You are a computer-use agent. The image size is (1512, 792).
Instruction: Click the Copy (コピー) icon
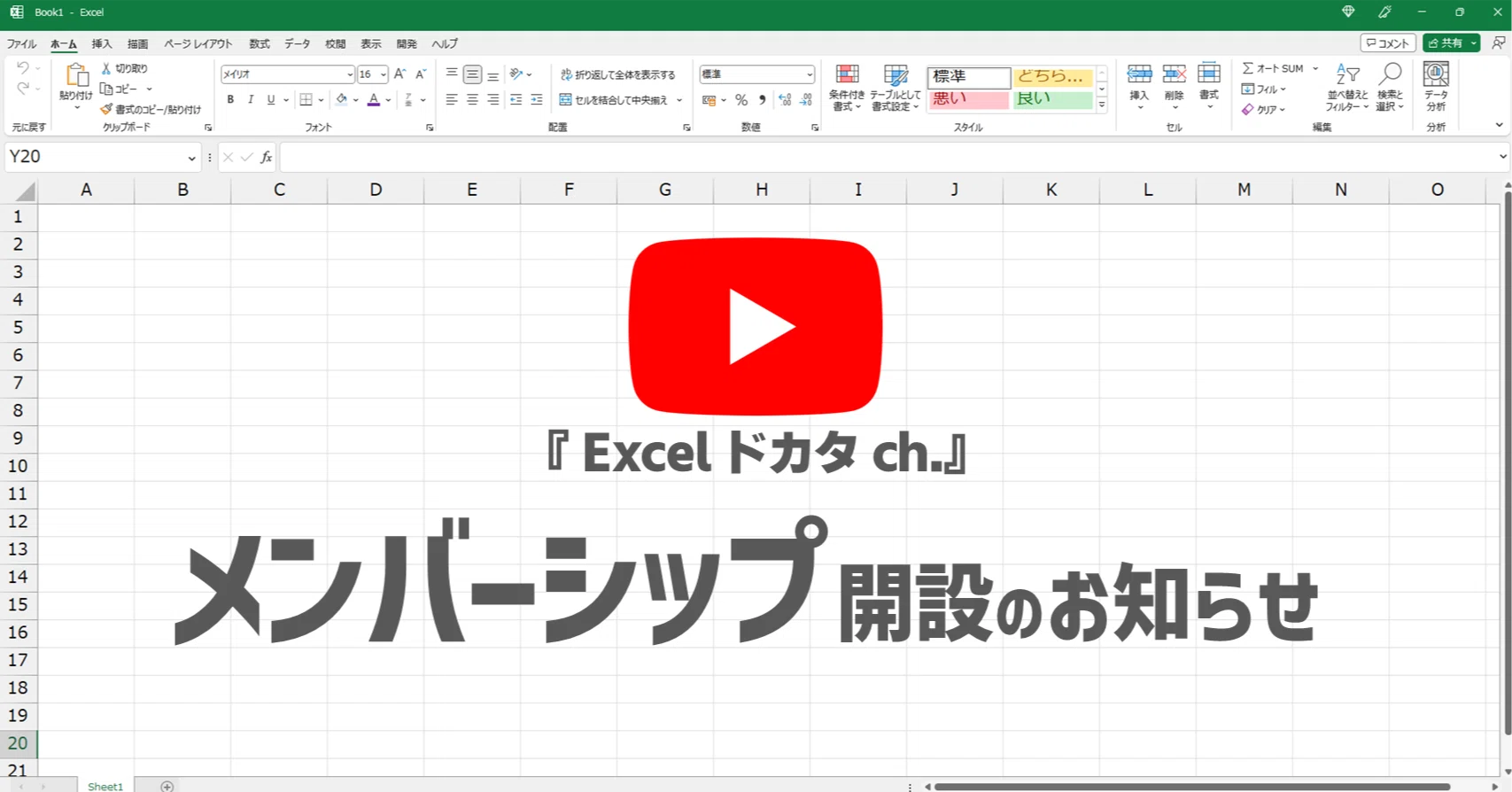pyautogui.click(x=106, y=89)
